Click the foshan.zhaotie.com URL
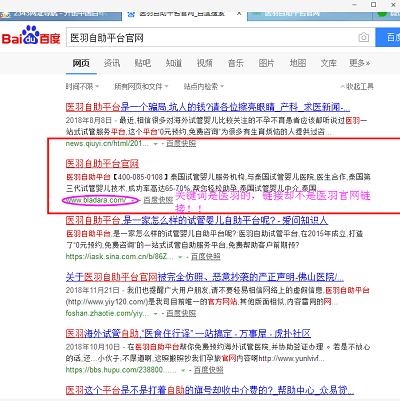Viewport: 400px width, 401px height. 107,313
